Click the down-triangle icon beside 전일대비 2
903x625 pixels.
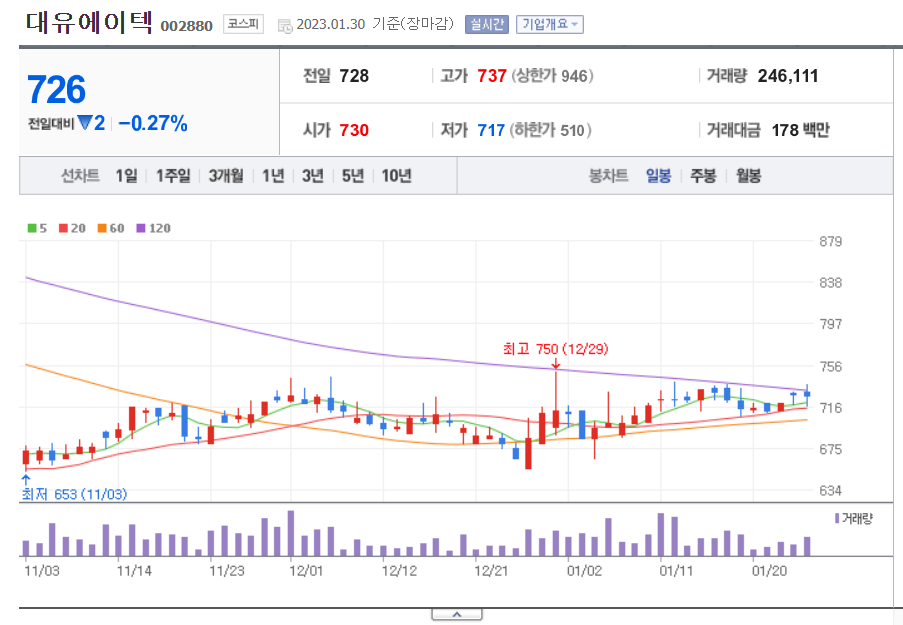[85, 123]
